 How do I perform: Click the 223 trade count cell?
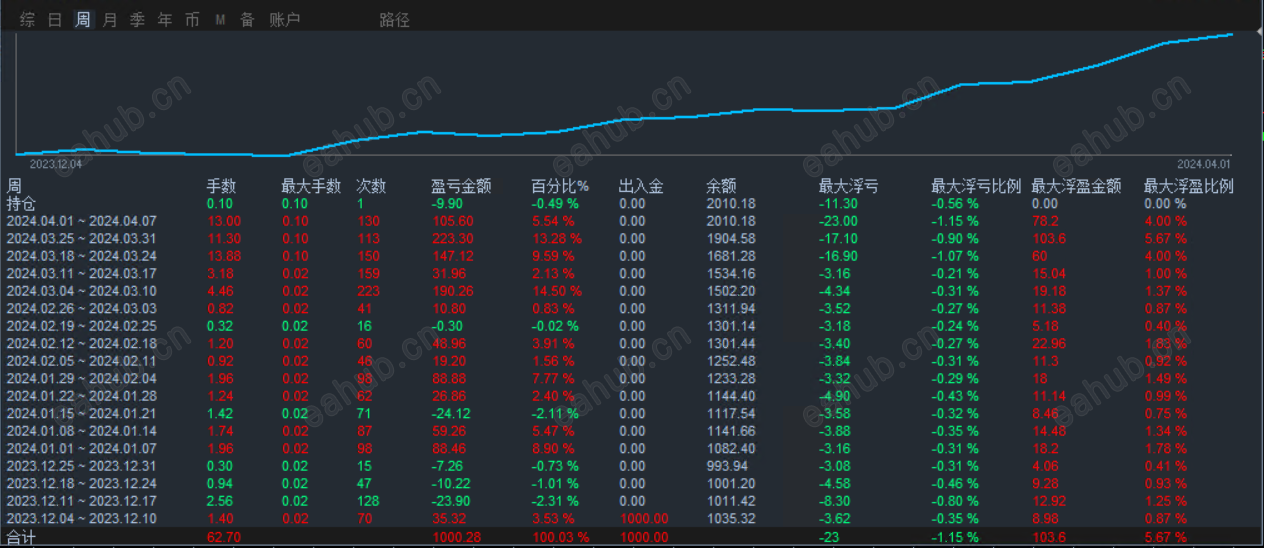pyautogui.click(x=368, y=290)
